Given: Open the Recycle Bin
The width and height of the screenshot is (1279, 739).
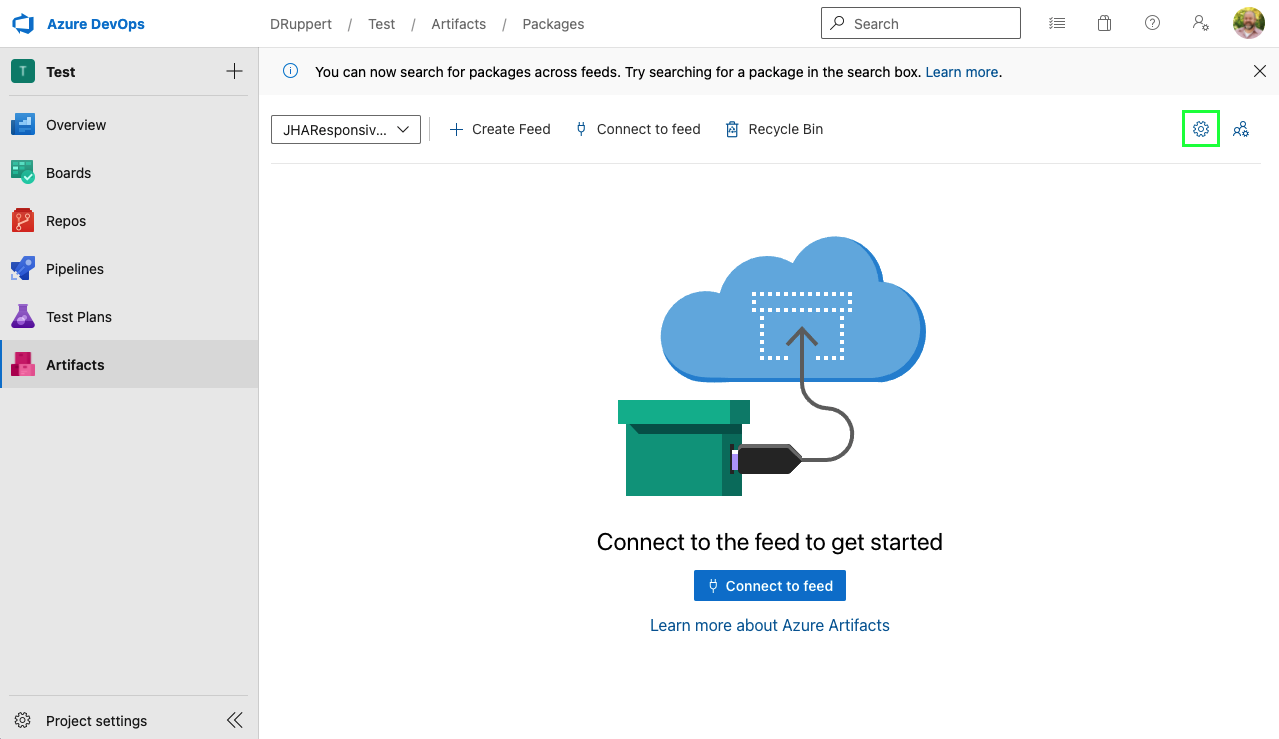Looking at the screenshot, I should pyautogui.click(x=774, y=129).
